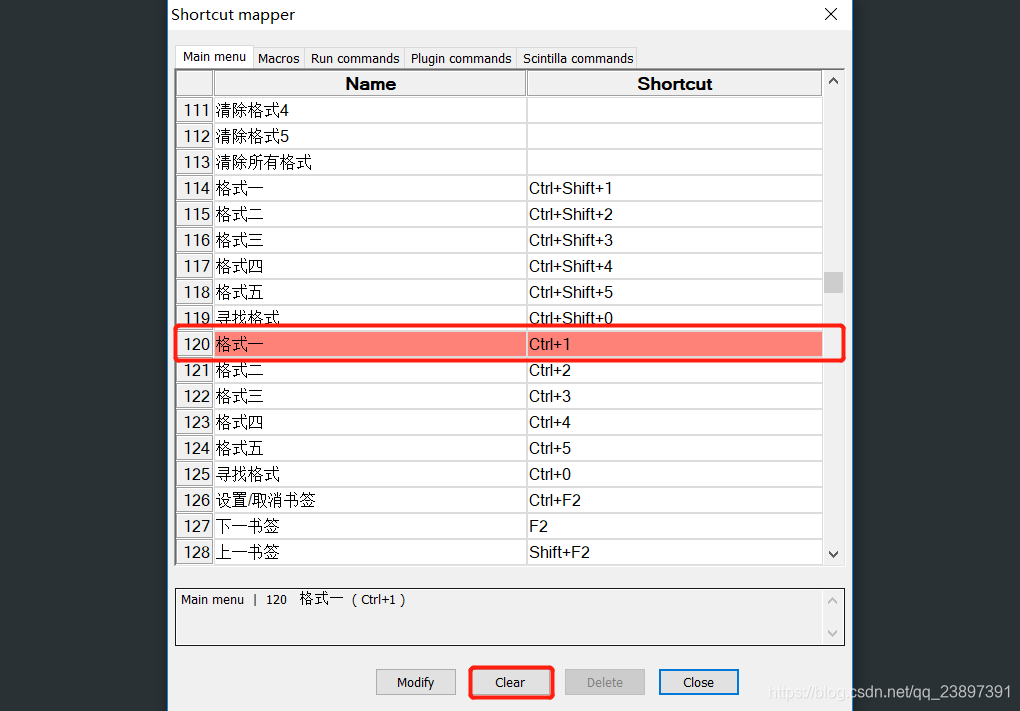Select the Ctrl+4 shortcut cell
This screenshot has width=1020, height=711.
[x=675, y=423]
